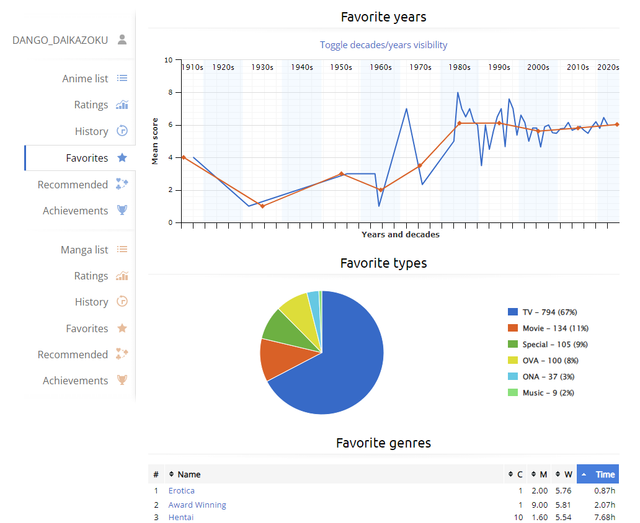Screen dimensions: 640x523
Task: Click the anime Ratings bar chart icon
Action: [x=122, y=105]
